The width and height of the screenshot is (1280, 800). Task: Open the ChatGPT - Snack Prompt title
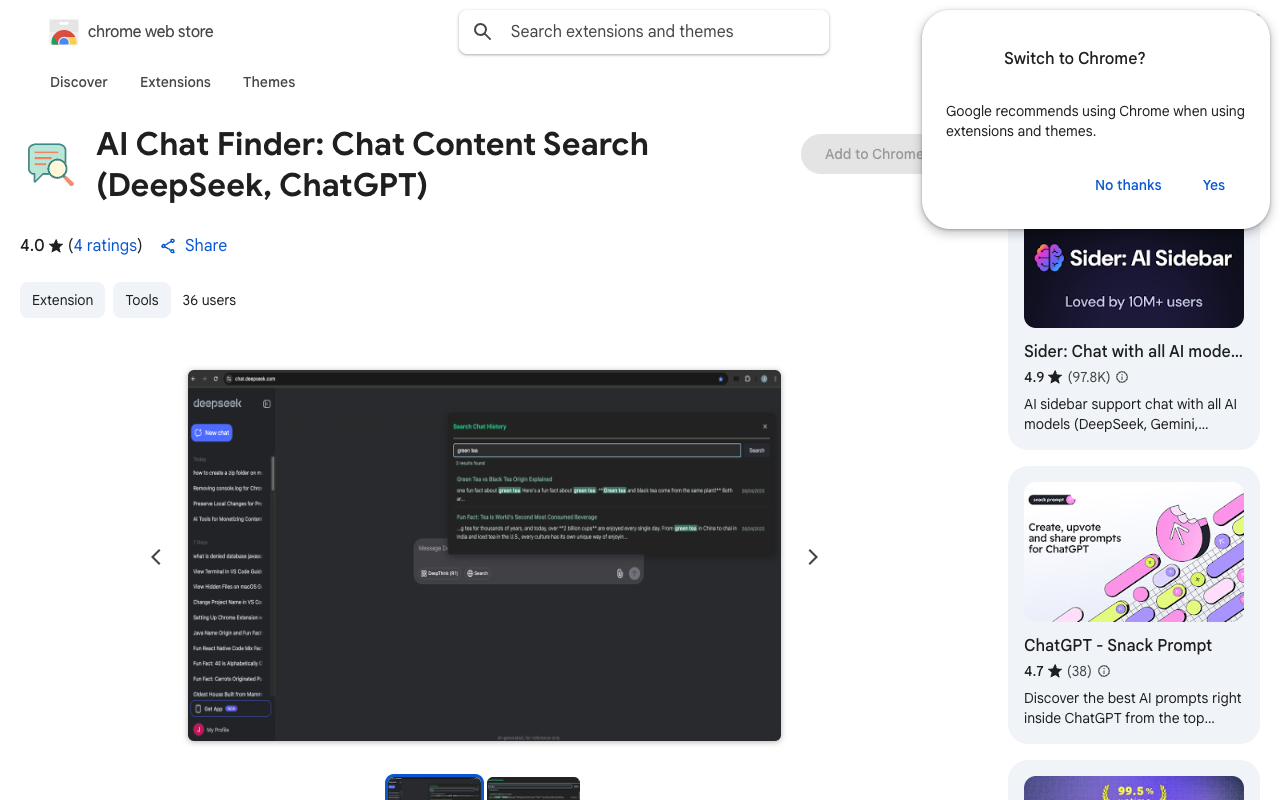click(x=1118, y=645)
